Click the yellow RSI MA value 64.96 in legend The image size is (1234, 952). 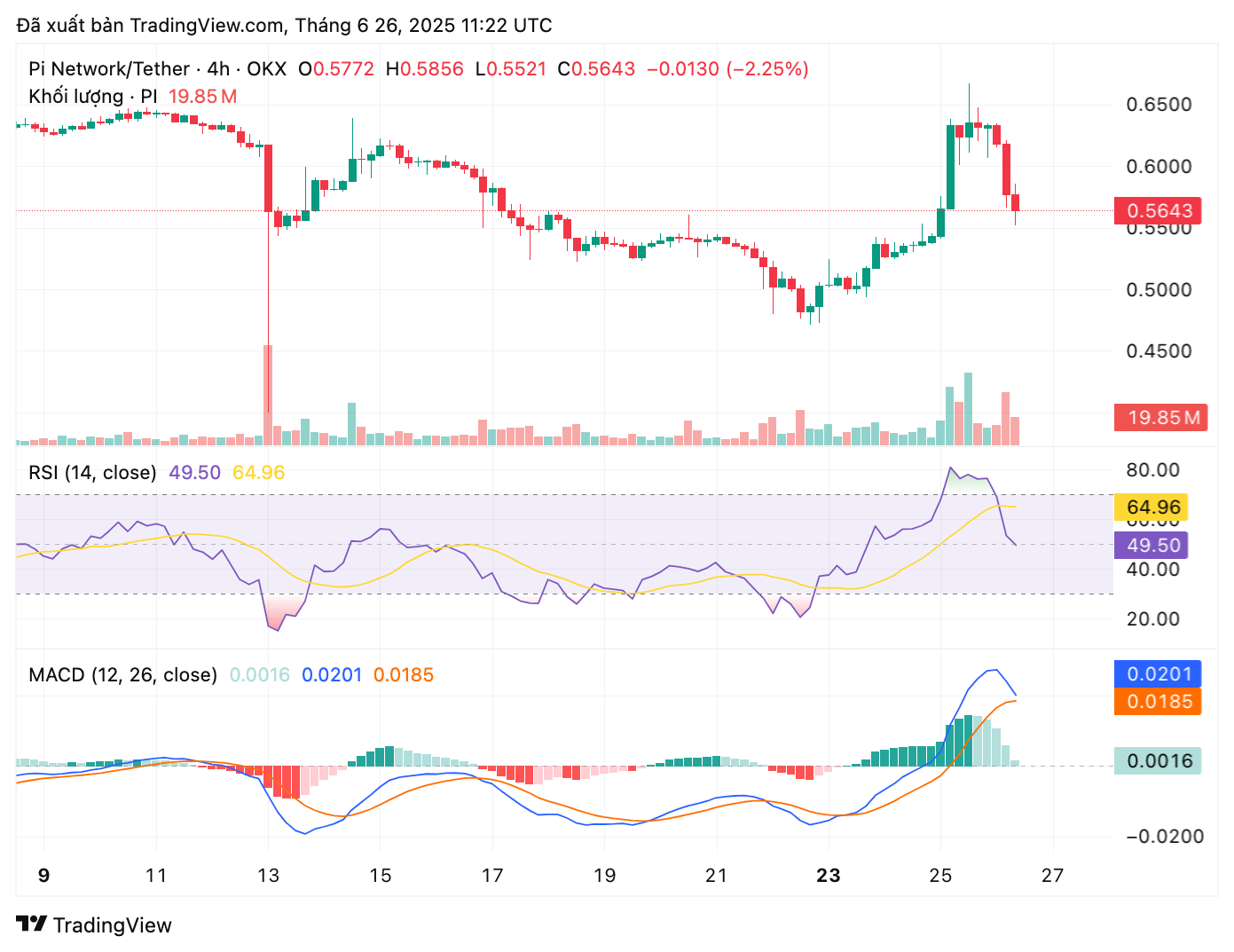258,473
